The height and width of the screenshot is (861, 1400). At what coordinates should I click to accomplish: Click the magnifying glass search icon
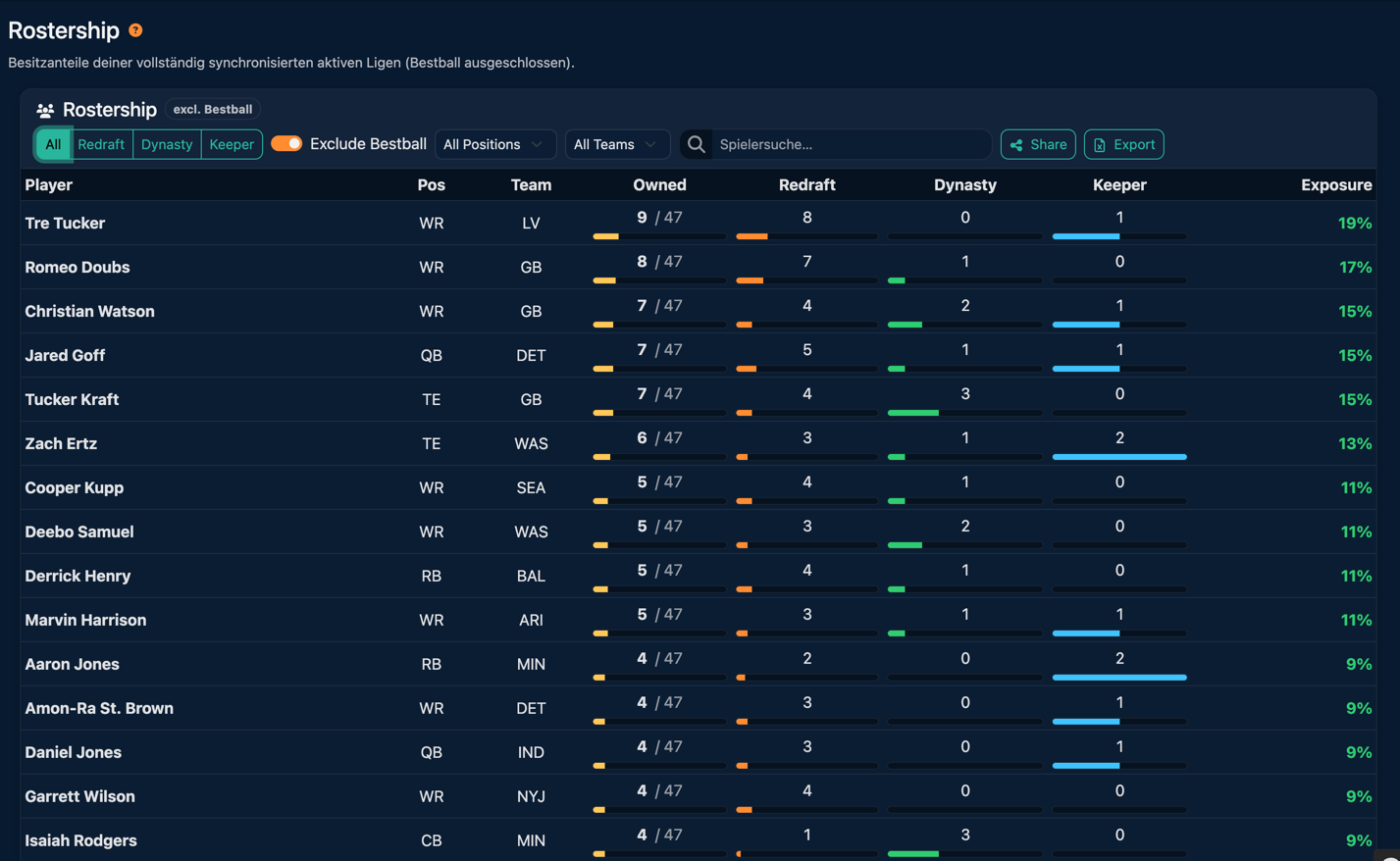[x=696, y=144]
